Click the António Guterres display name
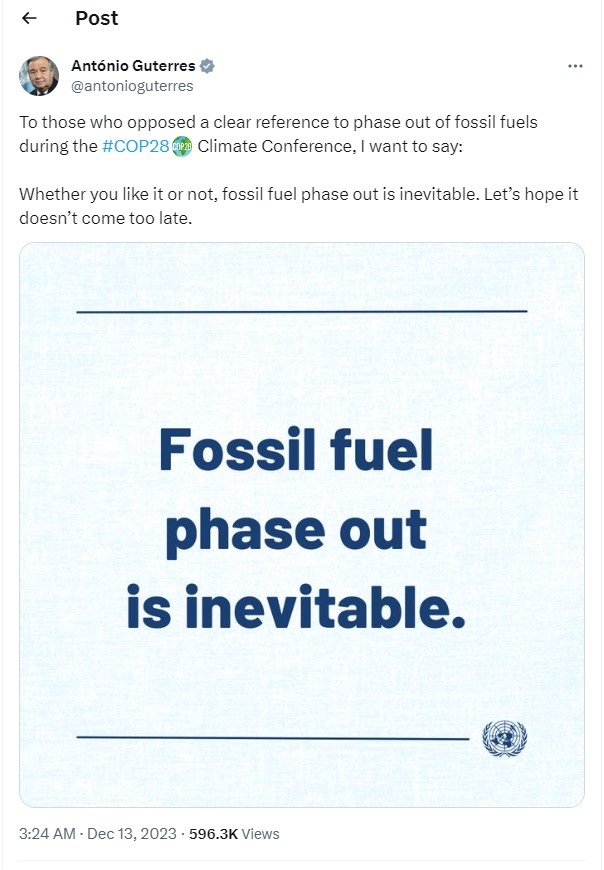This screenshot has width=604, height=870. pyautogui.click(x=133, y=66)
